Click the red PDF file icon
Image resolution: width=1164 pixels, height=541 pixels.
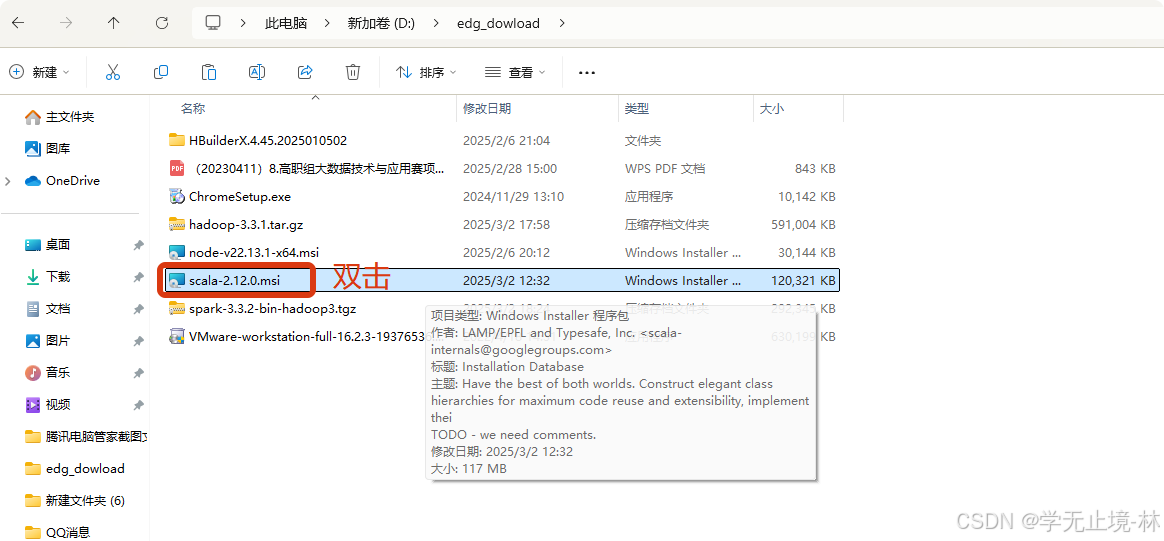[x=177, y=168]
